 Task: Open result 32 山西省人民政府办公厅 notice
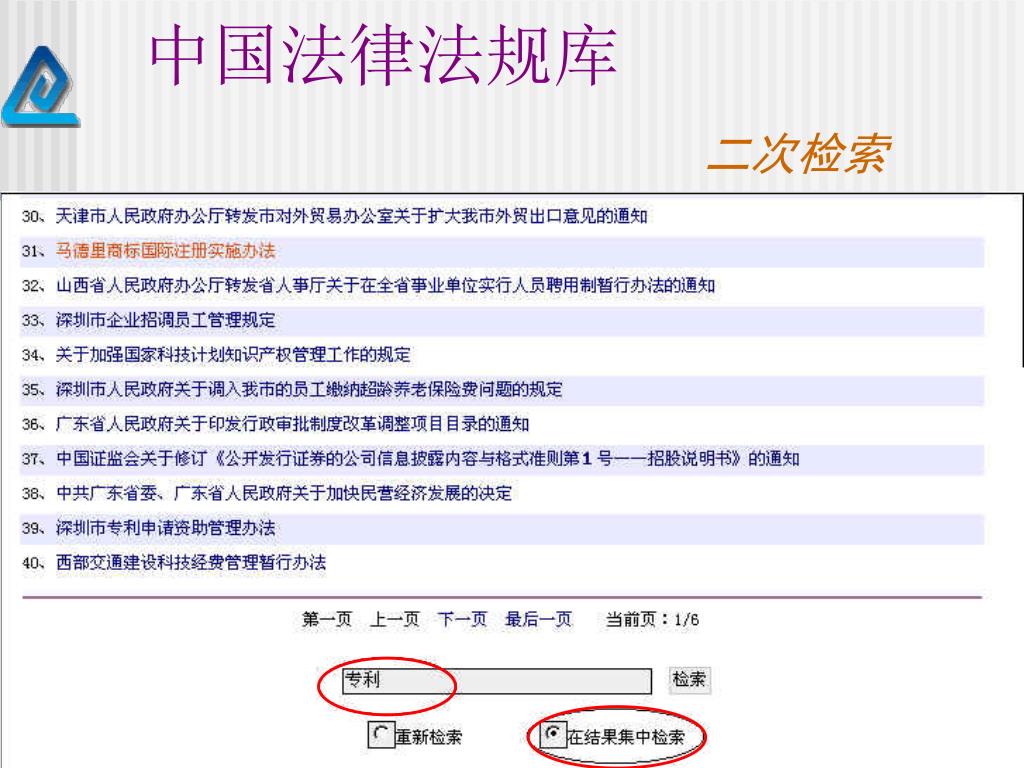pyautogui.click(x=385, y=285)
